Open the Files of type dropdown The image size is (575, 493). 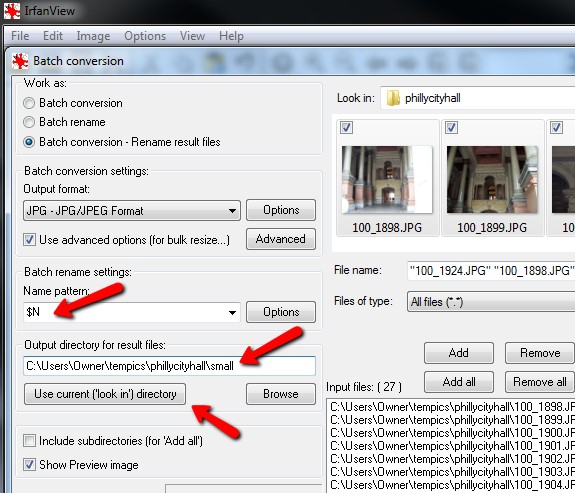point(491,302)
